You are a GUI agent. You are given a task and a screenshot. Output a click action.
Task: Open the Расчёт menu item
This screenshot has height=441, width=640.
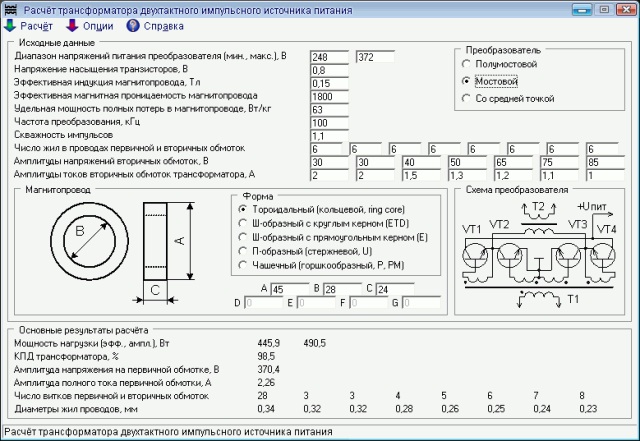pyautogui.click(x=36, y=26)
